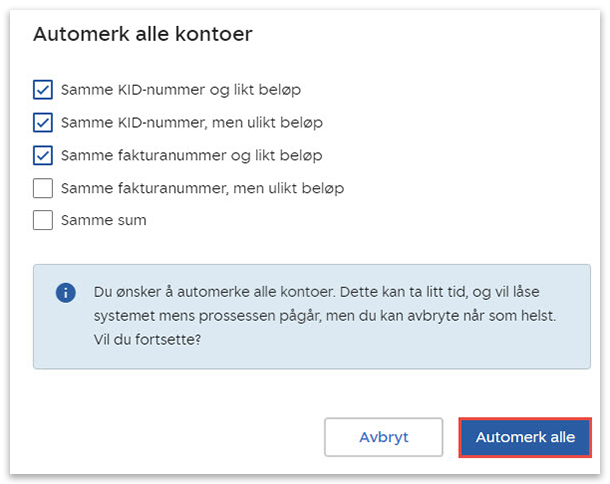Untick "Samme KID-nummer, men ulikt beløp" checkbox
The width and height of the screenshot is (610, 484).
tap(43, 123)
